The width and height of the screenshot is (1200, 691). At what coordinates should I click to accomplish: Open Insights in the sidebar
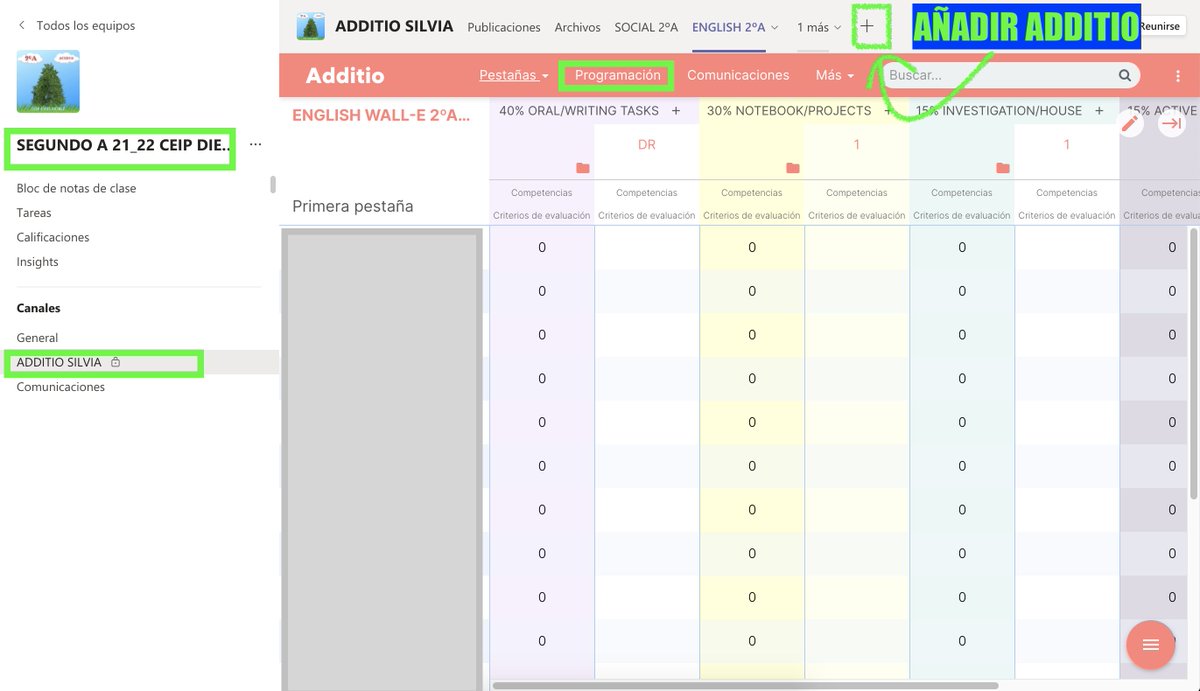tap(37, 262)
